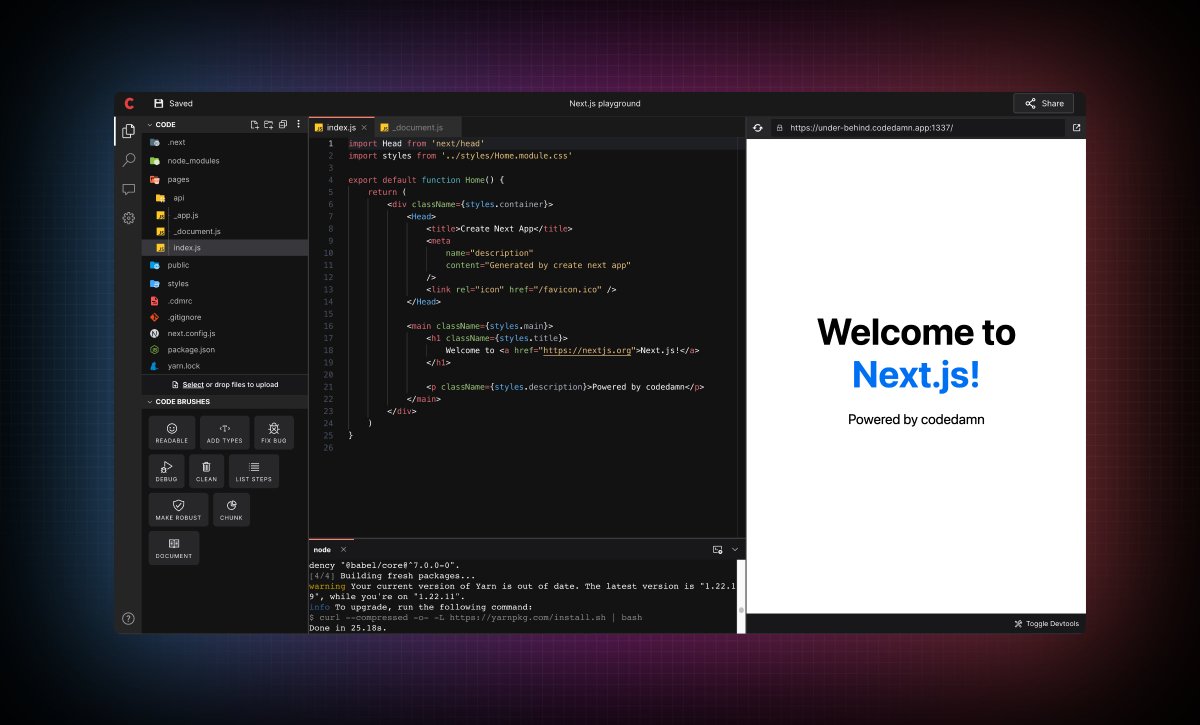Click "Done in 25.18s." in terminal
The height and width of the screenshot is (725, 1200).
tap(348, 628)
